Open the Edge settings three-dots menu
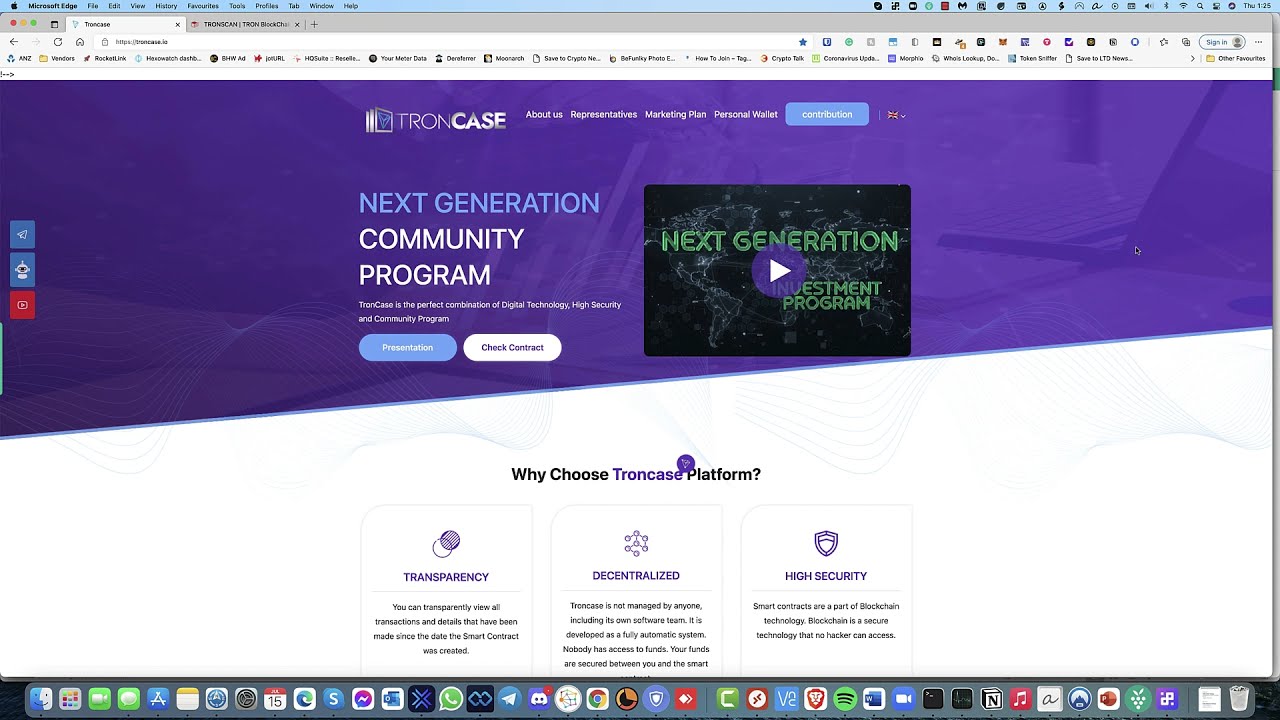This screenshot has width=1280, height=720. click(1259, 42)
